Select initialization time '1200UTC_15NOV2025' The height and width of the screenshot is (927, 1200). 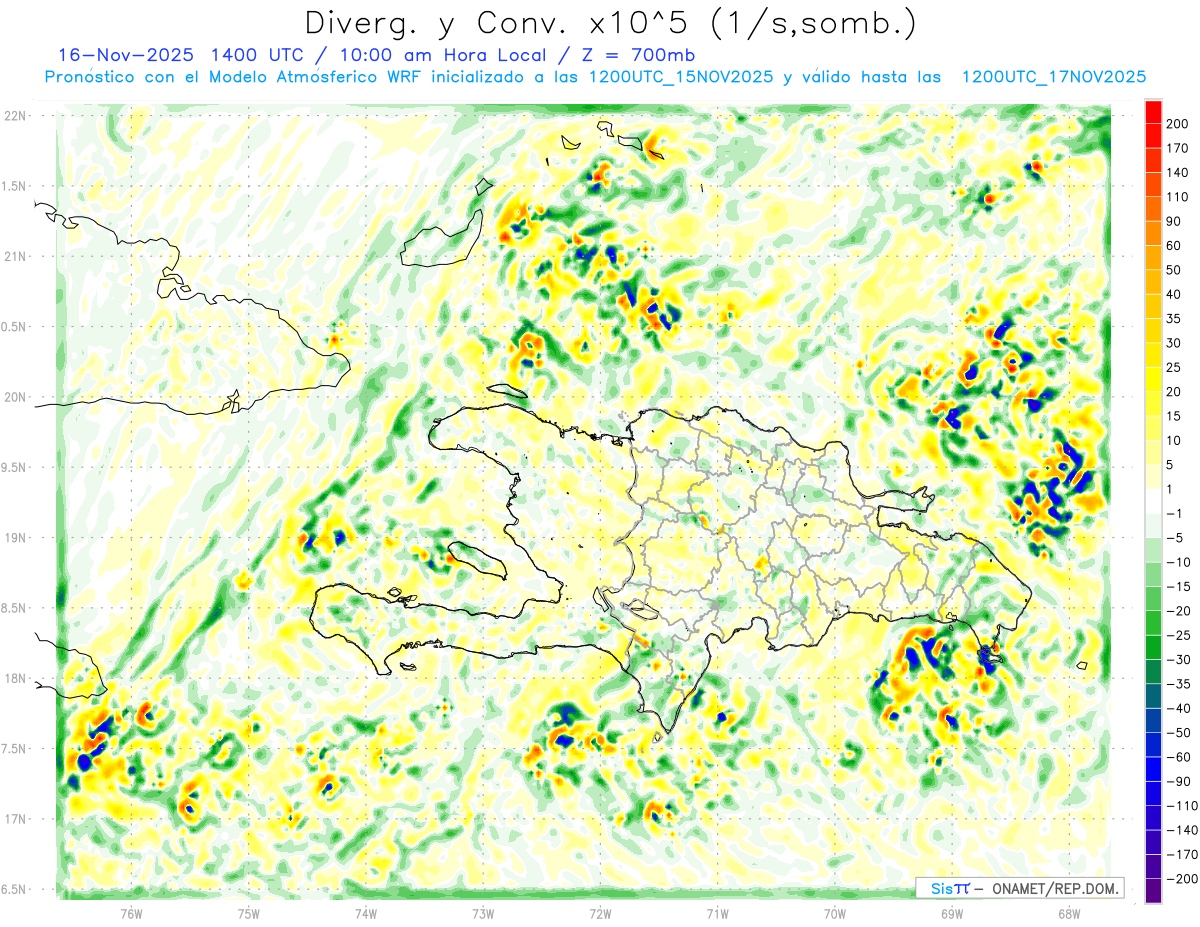point(680,77)
